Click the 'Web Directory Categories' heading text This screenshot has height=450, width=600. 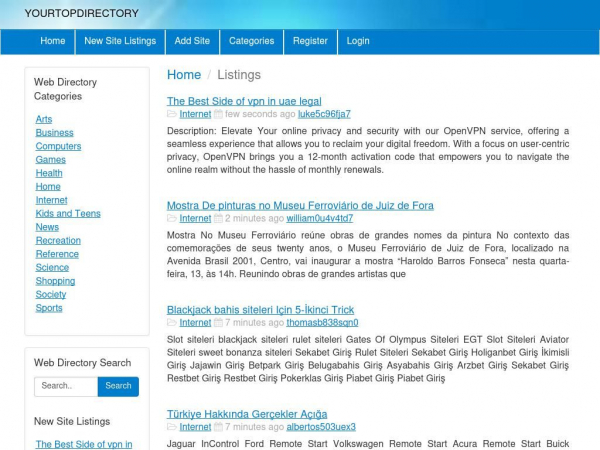65,89
